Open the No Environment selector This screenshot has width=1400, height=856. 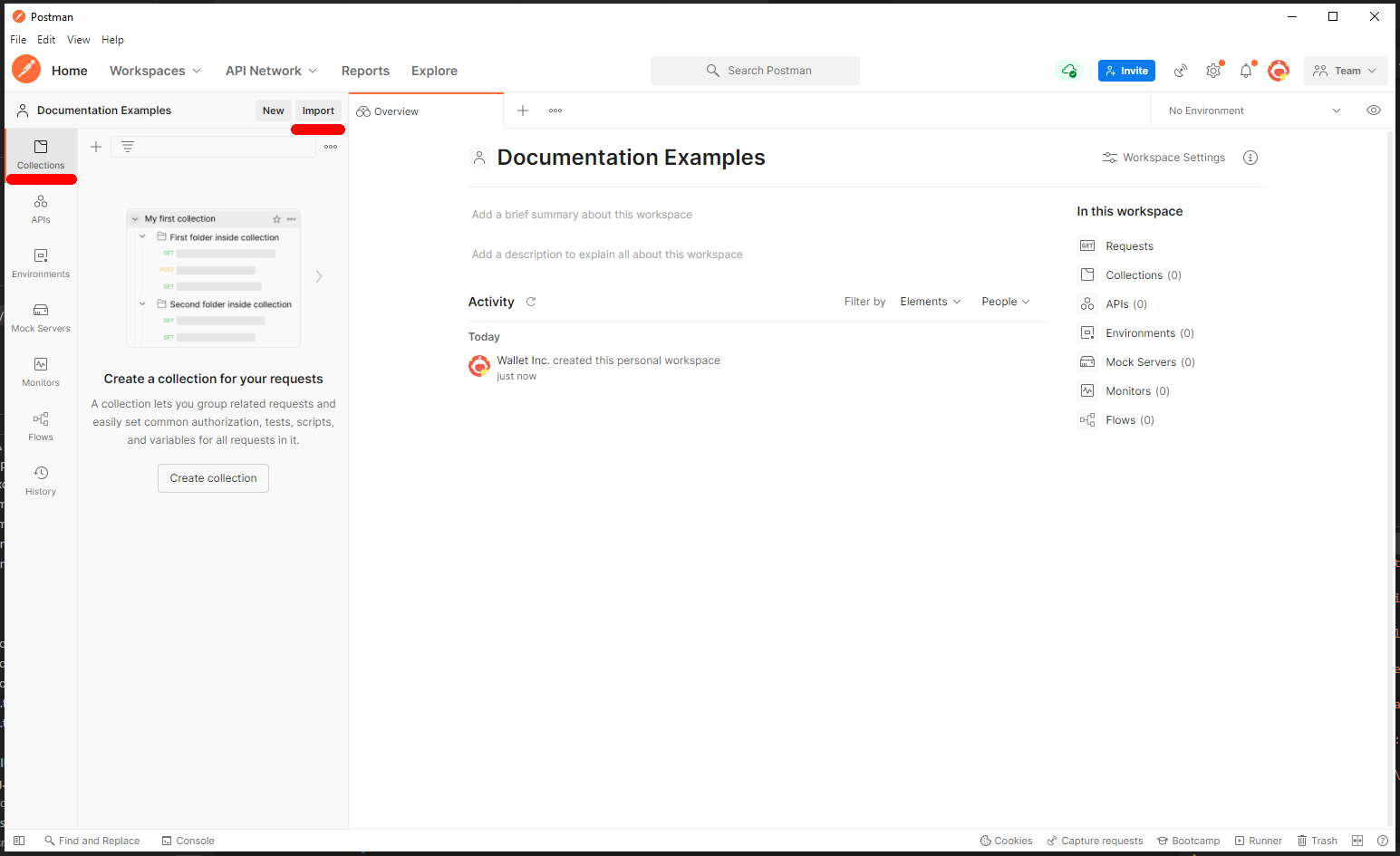[1254, 111]
